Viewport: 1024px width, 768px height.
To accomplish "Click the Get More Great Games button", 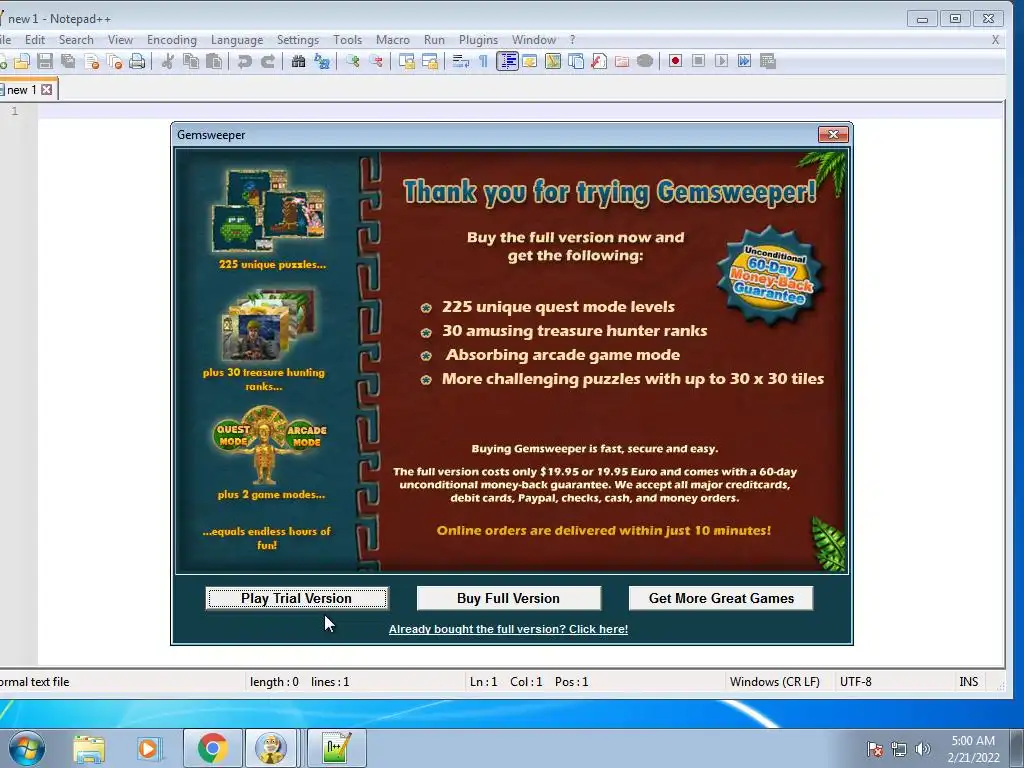I will [721, 598].
